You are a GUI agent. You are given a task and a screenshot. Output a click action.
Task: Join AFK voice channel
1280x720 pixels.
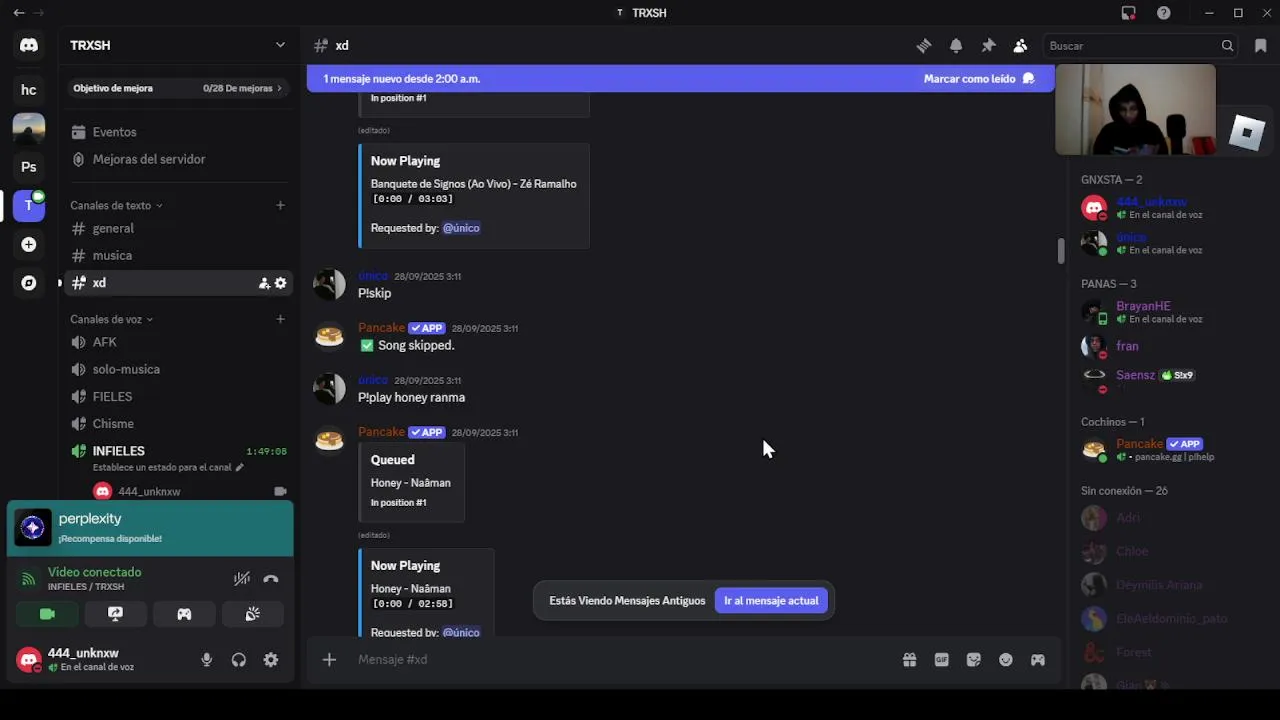coord(177,342)
